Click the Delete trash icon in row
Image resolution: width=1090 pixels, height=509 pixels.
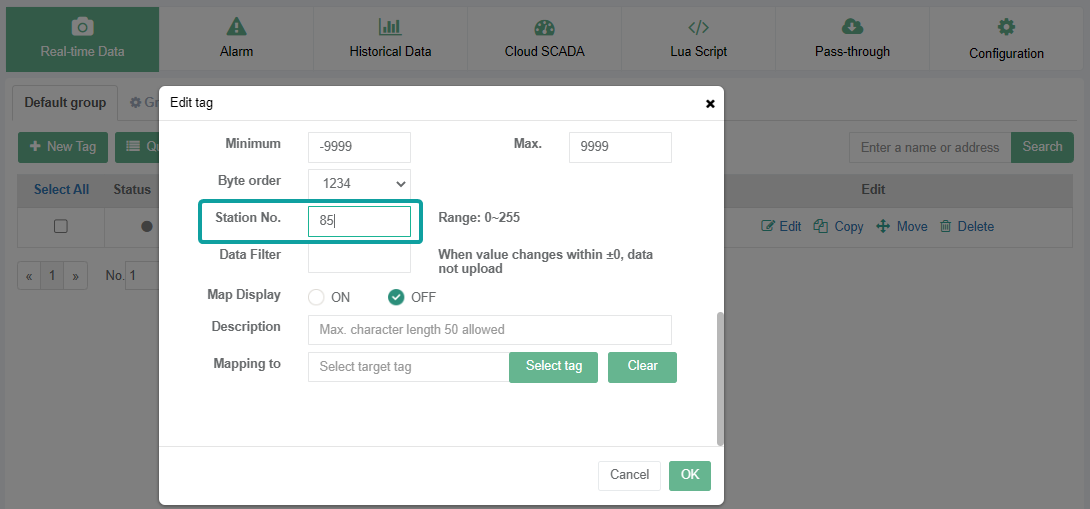click(x=945, y=227)
